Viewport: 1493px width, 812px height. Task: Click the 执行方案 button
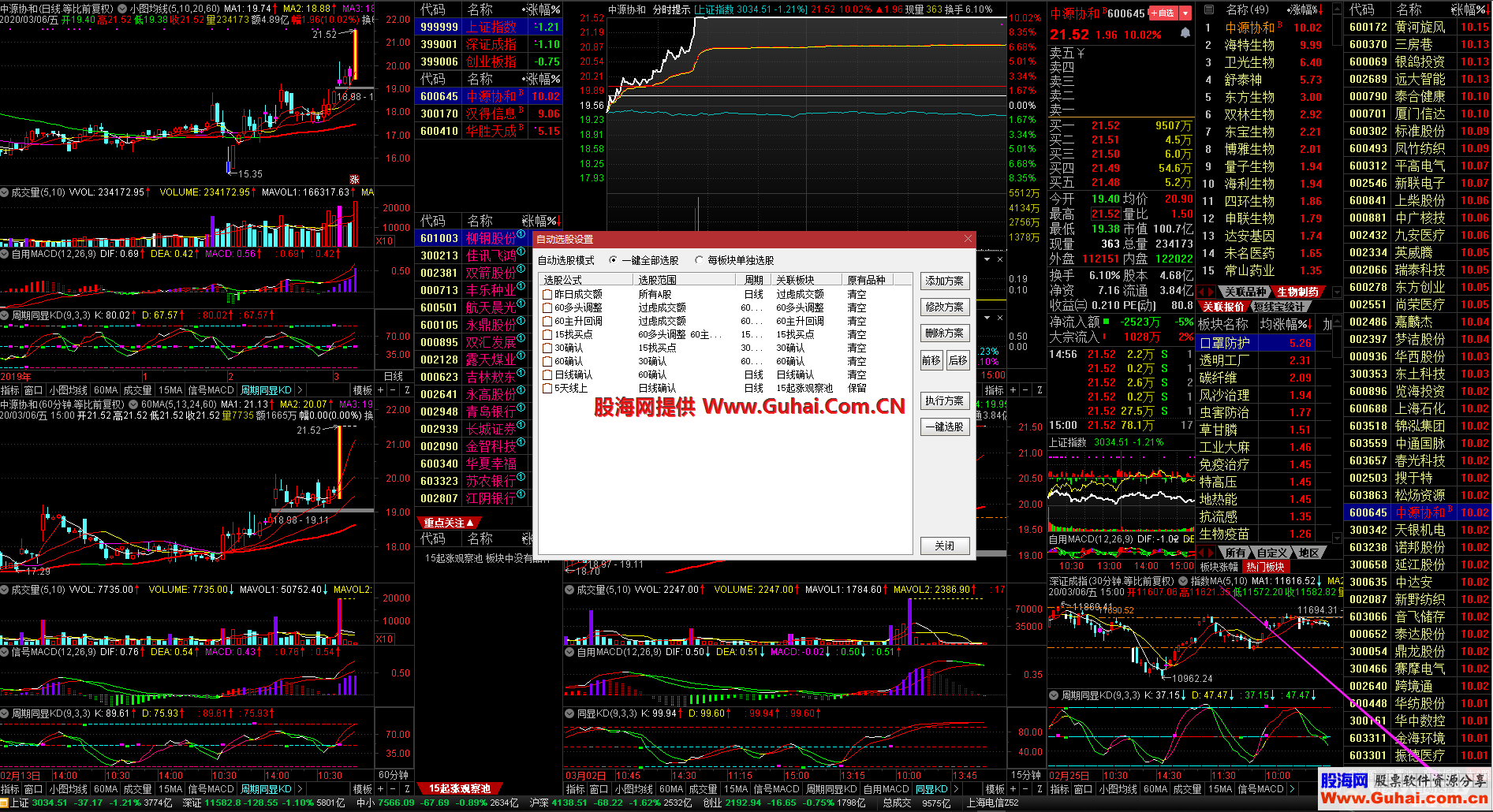tap(945, 400)
